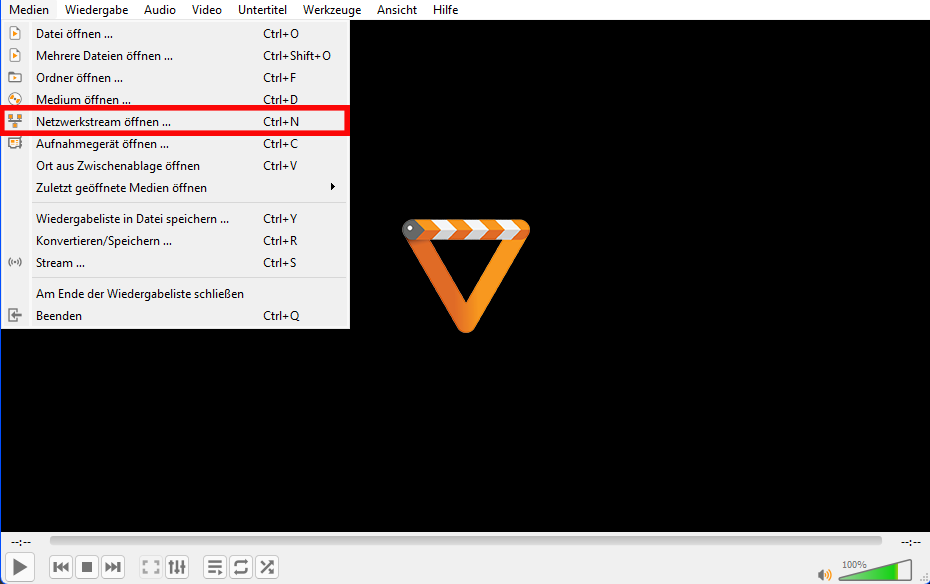930x584 pixels.
Task: Toggle random shuffle playback
Action: click(x=267, y=567)
